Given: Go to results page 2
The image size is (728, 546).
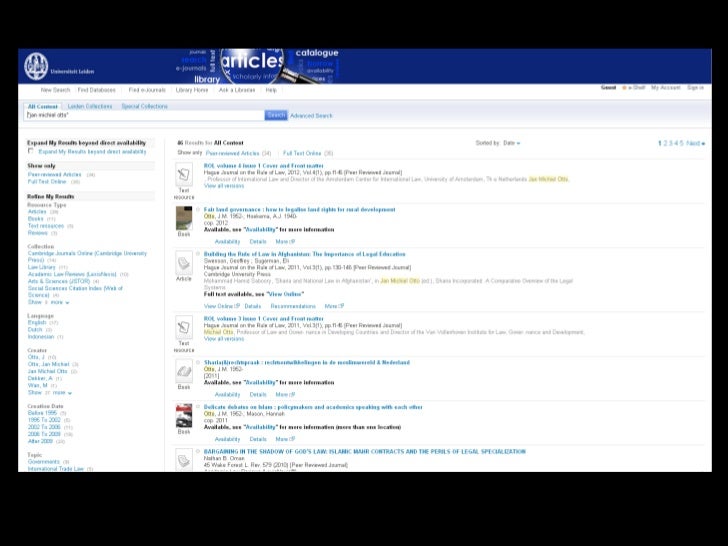Looking at the screenshot, I should 665,143.
